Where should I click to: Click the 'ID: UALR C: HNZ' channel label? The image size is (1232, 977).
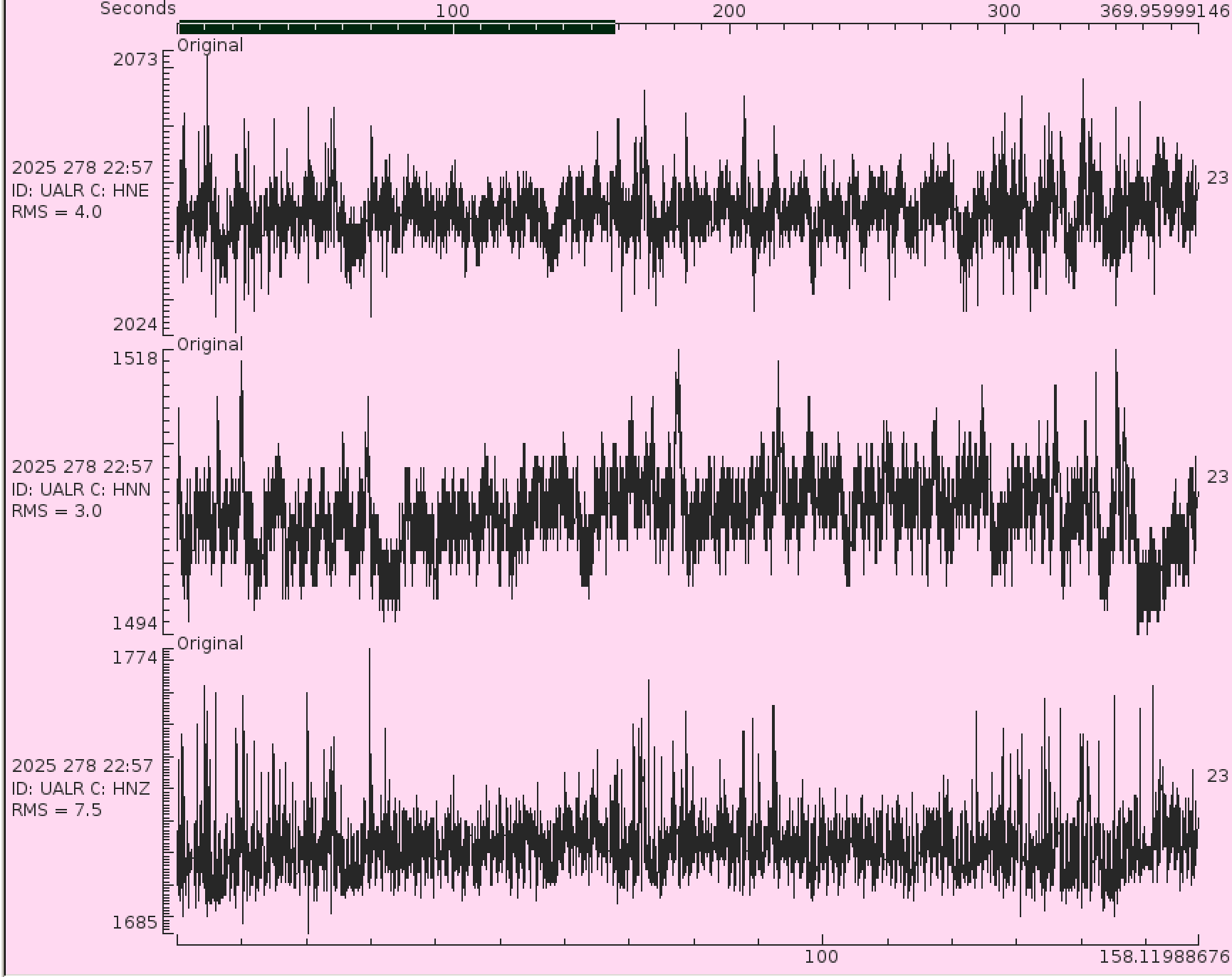pos(81,788)
